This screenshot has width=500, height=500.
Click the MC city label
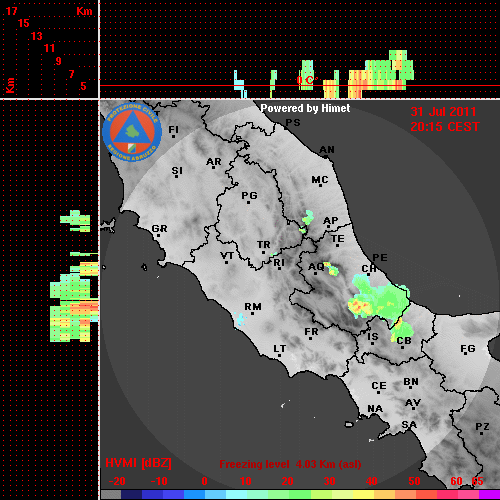click(320, 180)
